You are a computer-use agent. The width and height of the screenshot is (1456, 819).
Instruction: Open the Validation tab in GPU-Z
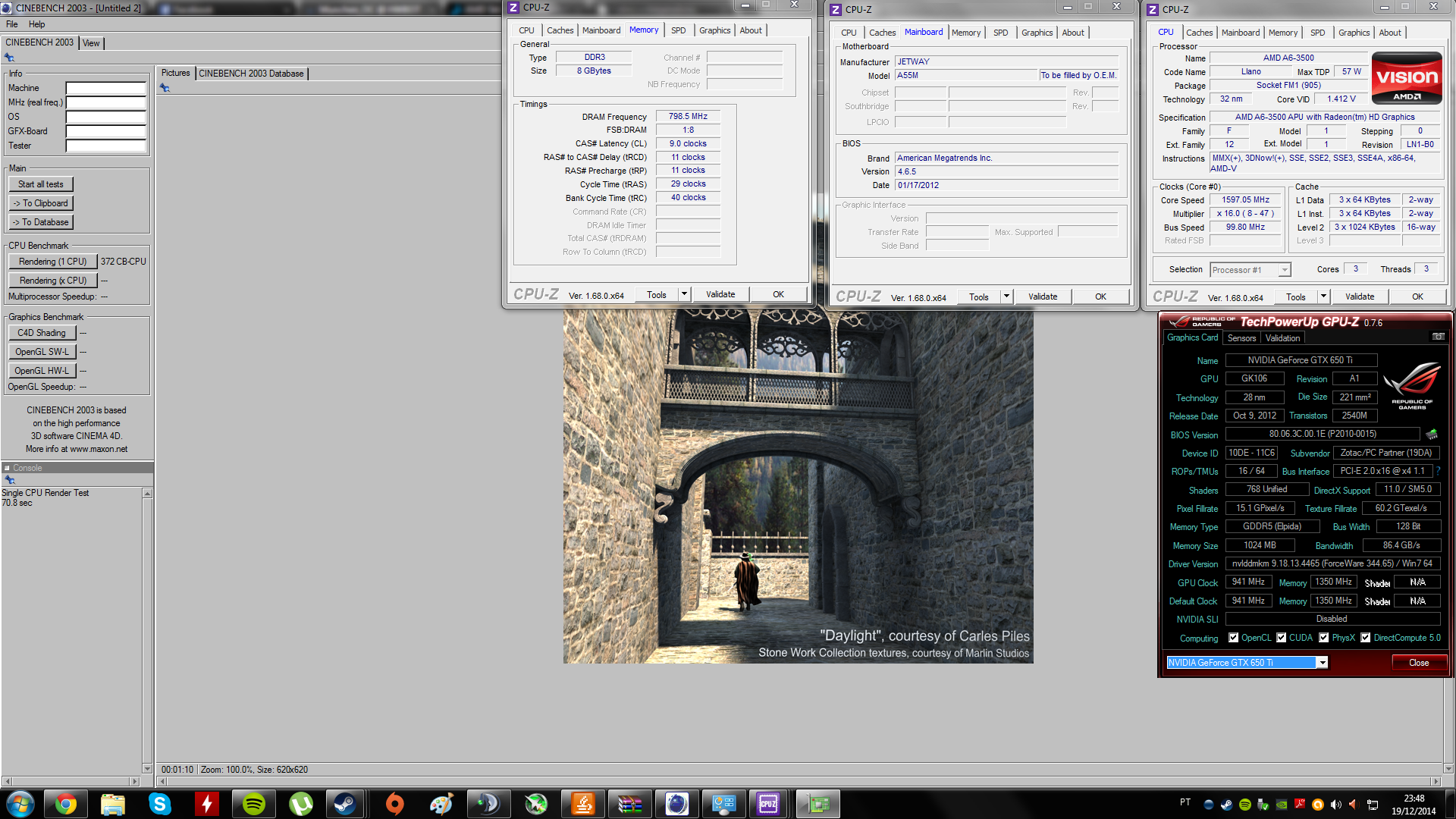[x=1282, y=338]
